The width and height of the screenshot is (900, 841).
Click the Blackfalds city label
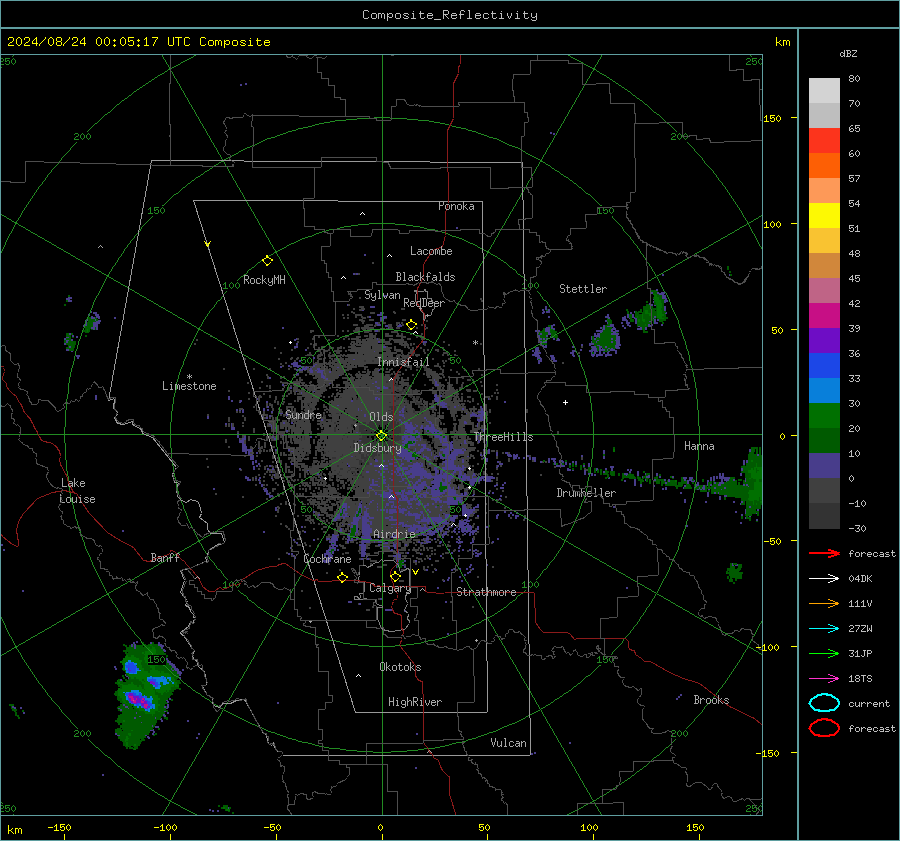tap(425, 277)
